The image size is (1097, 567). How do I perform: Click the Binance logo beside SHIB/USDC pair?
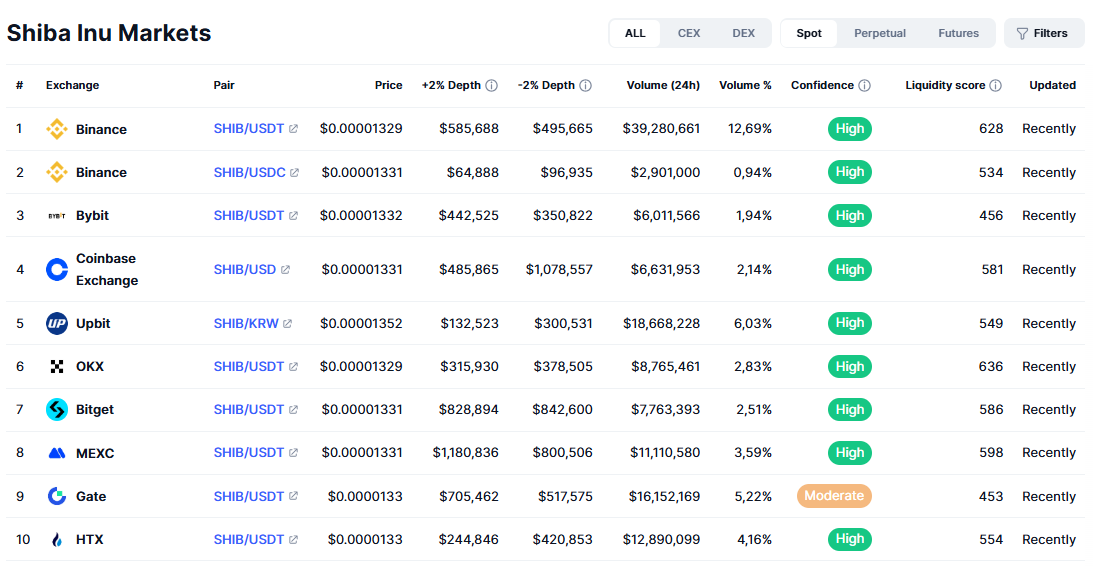click(x=57, y=172)
